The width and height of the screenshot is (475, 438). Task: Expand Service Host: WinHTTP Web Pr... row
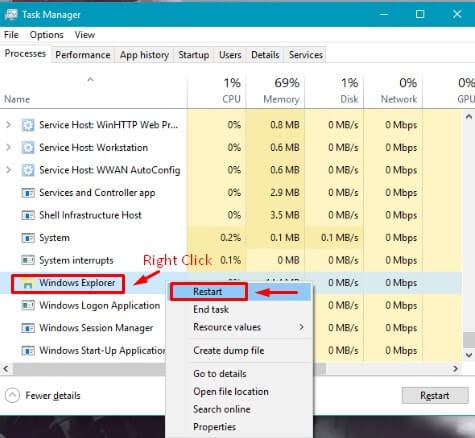click(x=8, y=125)
